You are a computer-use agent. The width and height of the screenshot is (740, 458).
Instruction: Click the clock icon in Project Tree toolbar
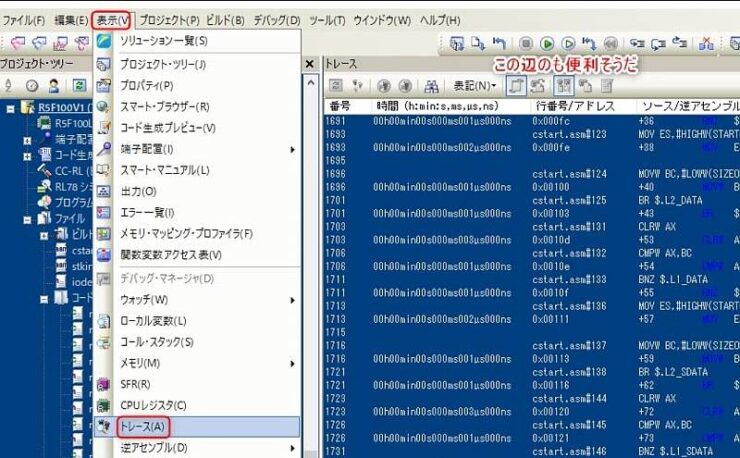click(31, 86)
